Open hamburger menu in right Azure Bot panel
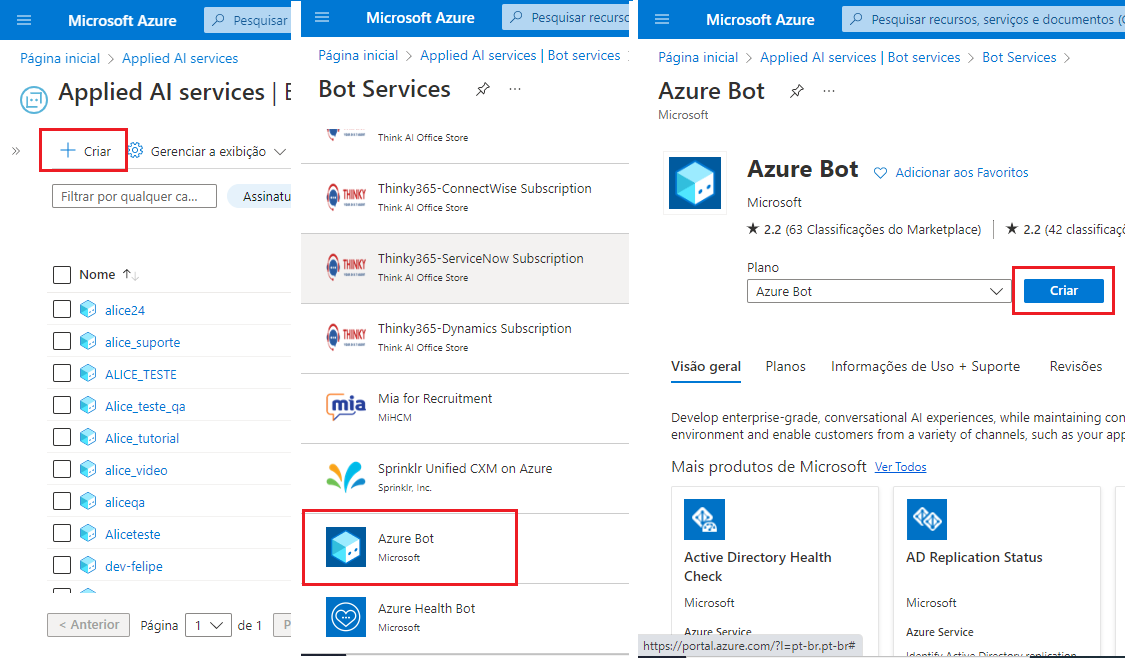 click(x=662, y=19)
